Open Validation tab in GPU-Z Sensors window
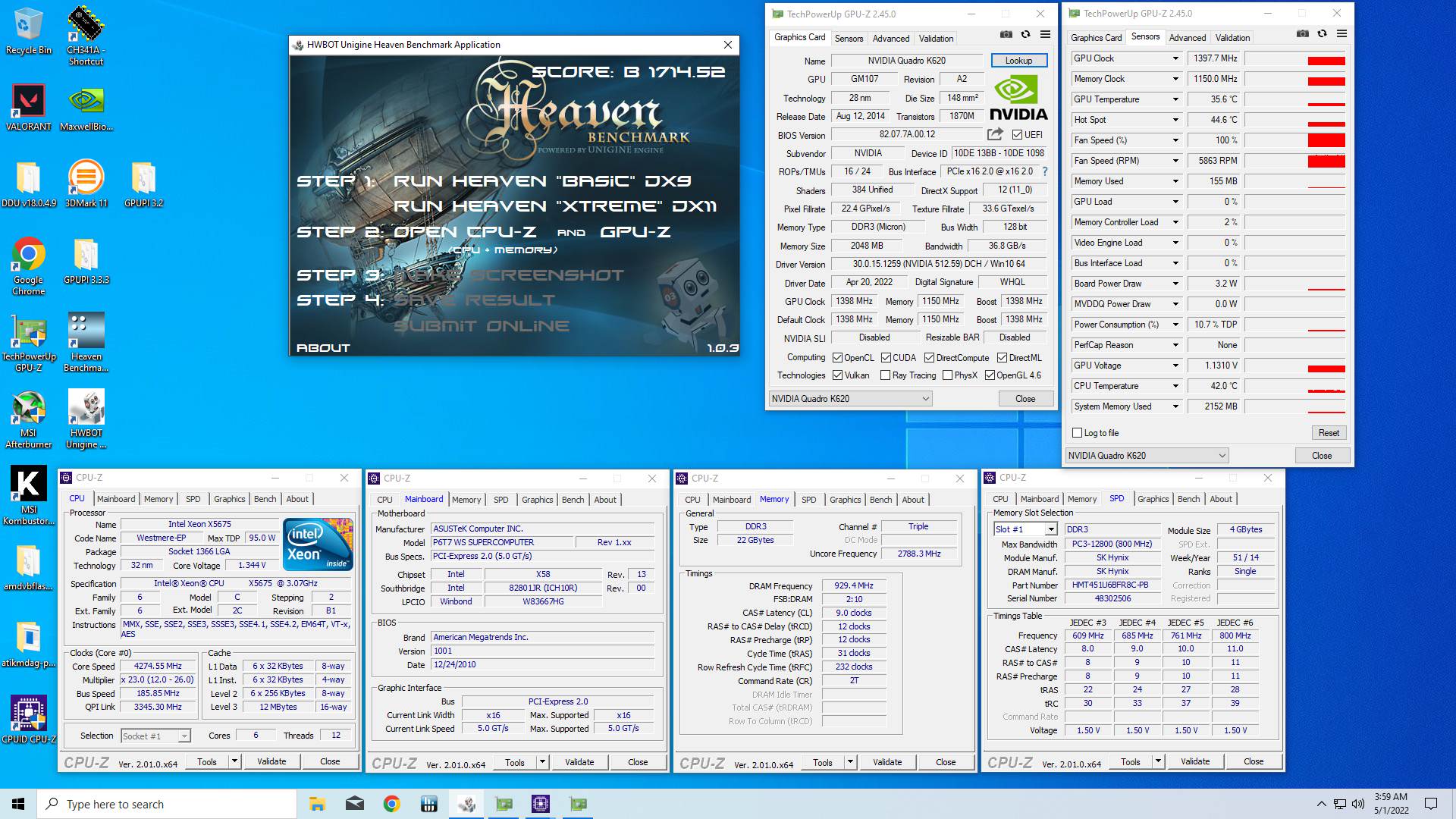 (1232, 37)
